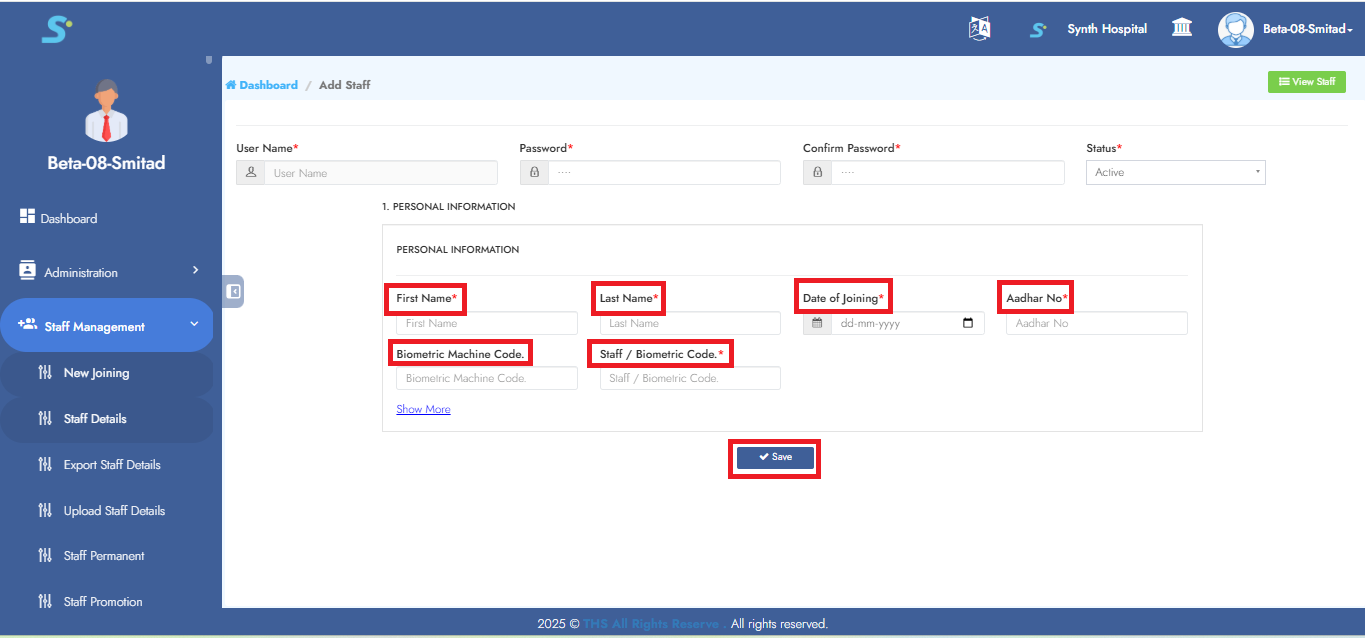Open the Status dropdown
Screen dimensions: 1365x638
[x=1175, y=173]
